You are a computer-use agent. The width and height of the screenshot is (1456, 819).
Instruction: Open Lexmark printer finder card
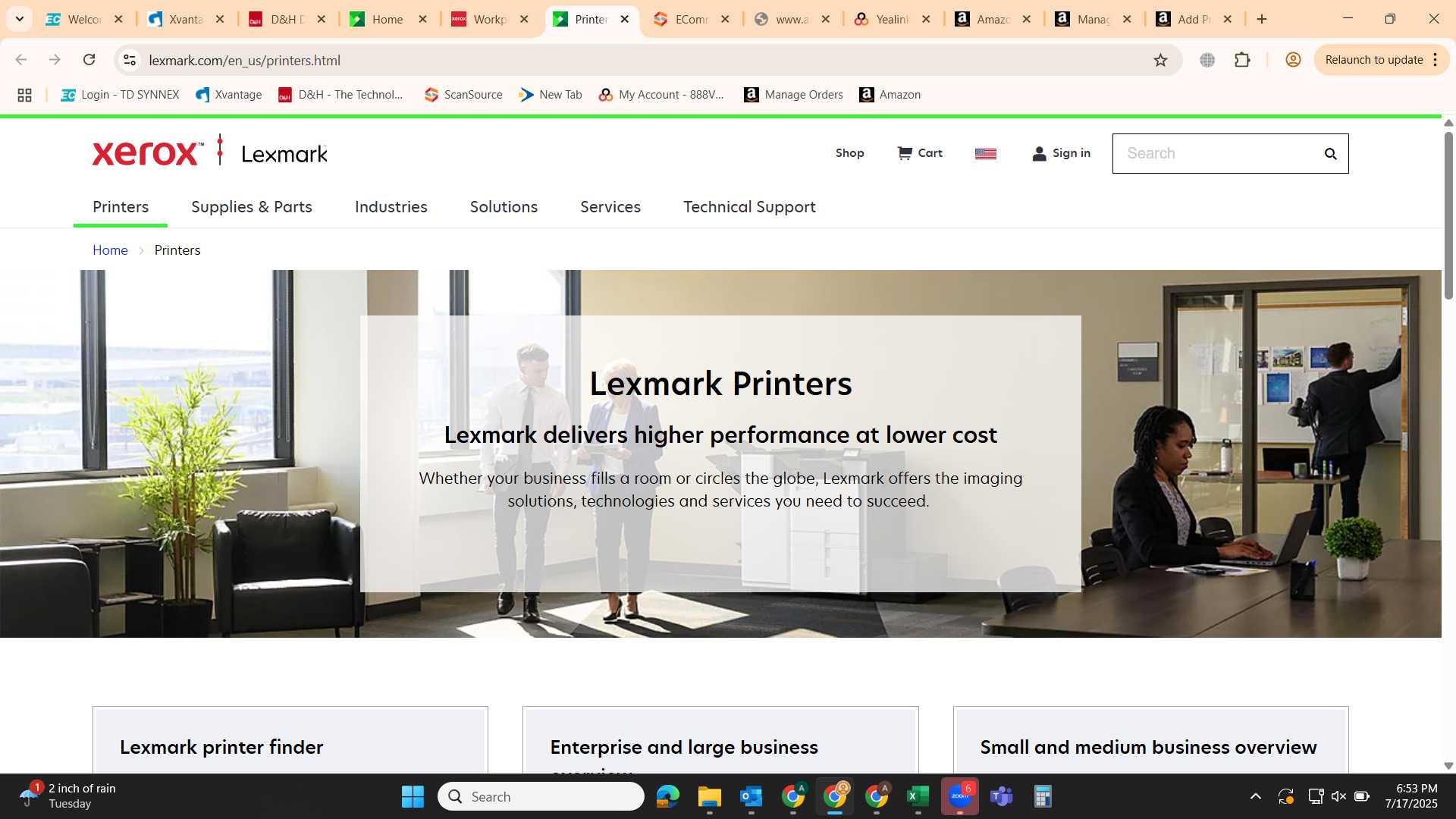(290, 741)
